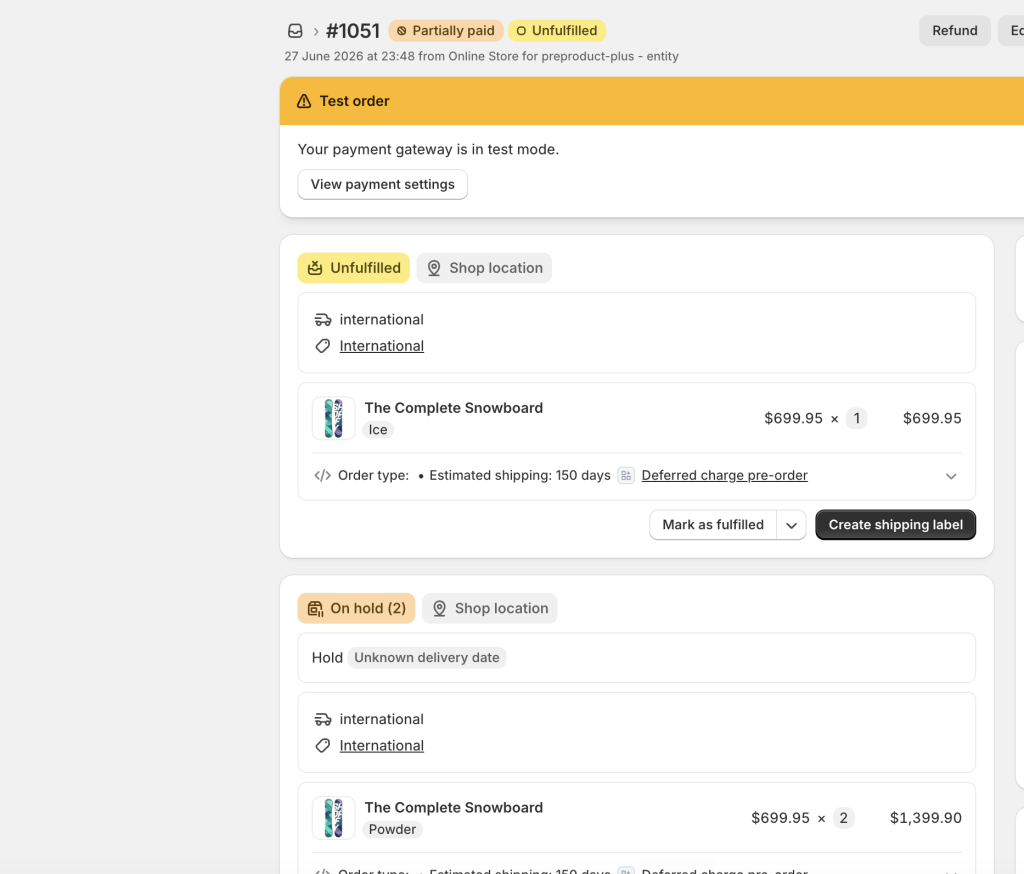The width and height of the screenshot is (1024, 874).
Task: Open View payment settings
Action: (x=383, y=184)
